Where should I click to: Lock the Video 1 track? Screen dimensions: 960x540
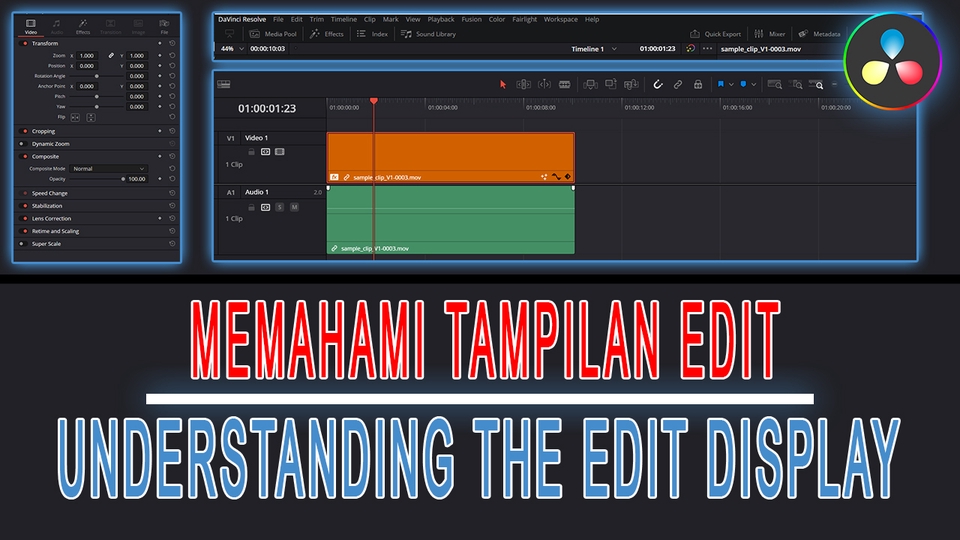tap(251, 151)
